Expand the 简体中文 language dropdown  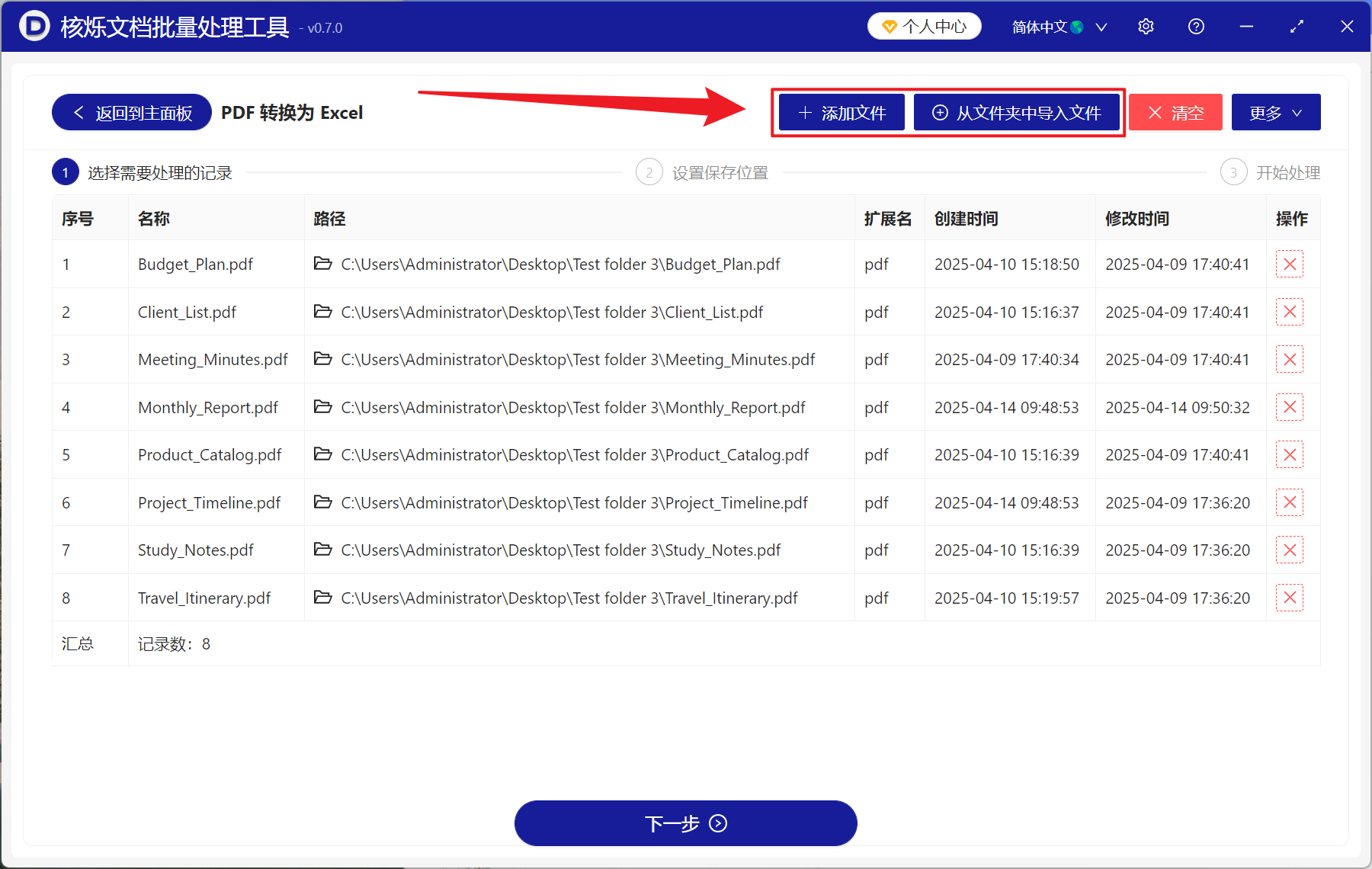tap(1059, 27)
